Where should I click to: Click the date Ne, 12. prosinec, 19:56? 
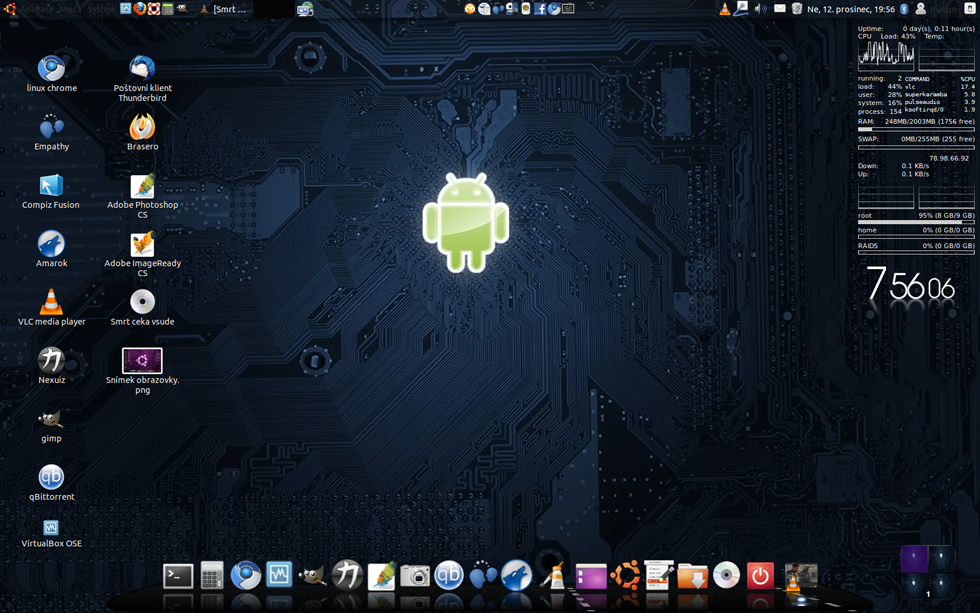point(851,9)
